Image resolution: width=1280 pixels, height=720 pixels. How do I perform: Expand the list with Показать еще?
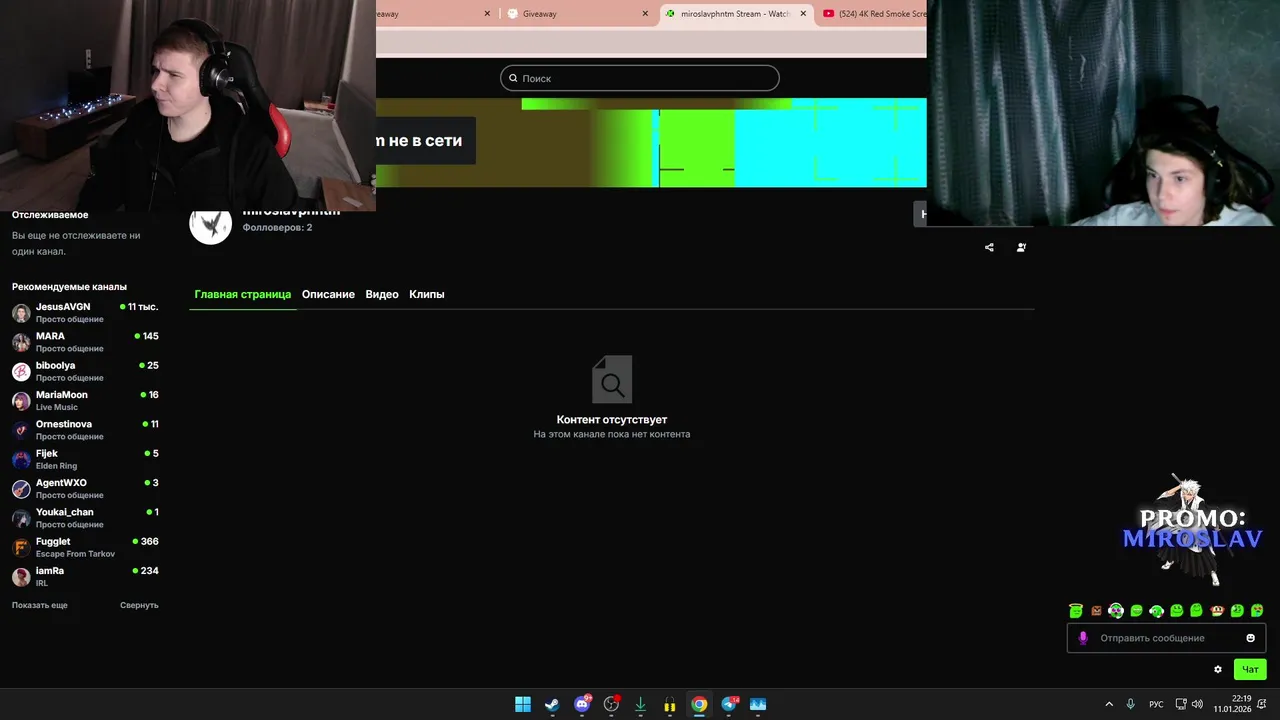tap(40, 605)
